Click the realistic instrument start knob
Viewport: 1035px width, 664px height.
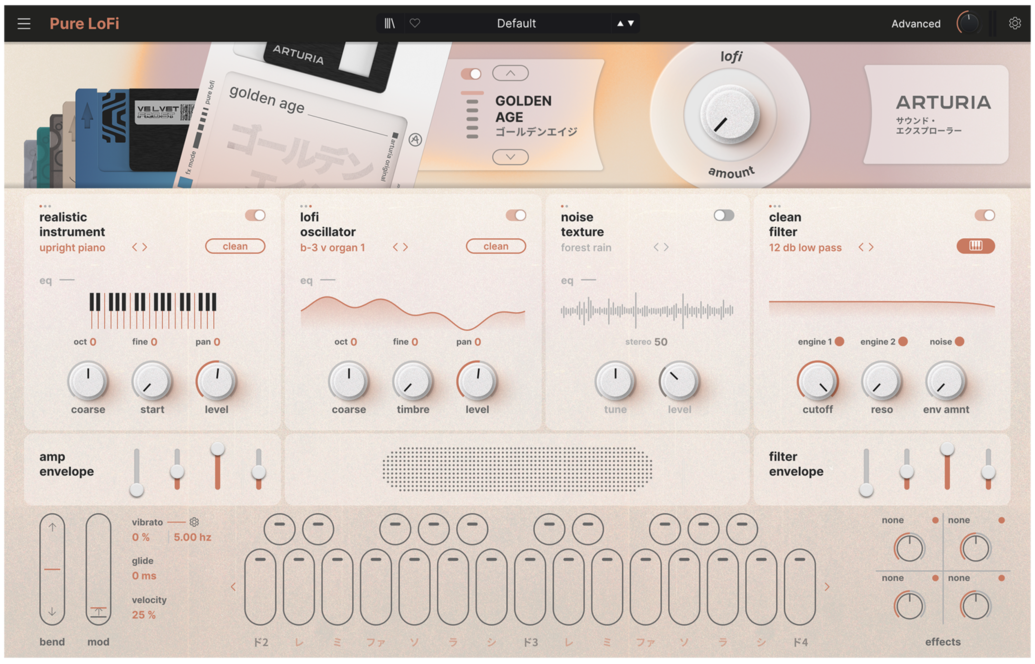point(152,382)
